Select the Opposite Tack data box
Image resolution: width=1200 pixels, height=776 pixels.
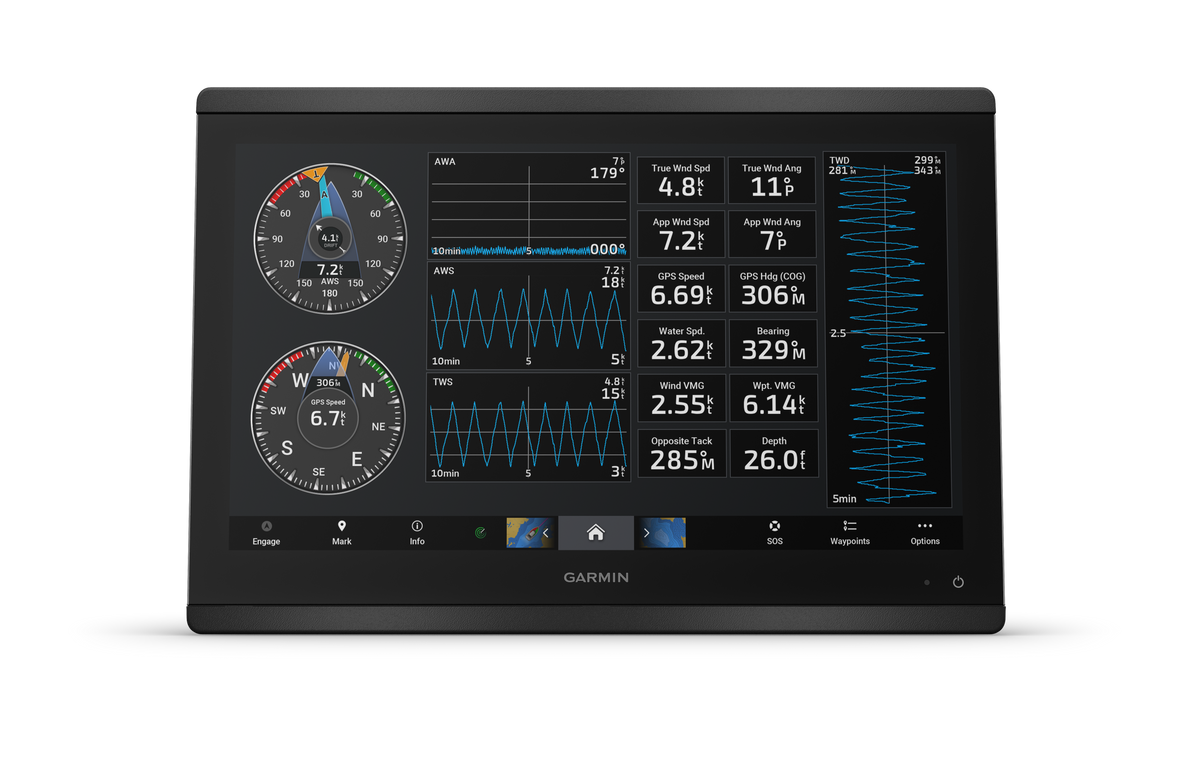coord(681,454)
